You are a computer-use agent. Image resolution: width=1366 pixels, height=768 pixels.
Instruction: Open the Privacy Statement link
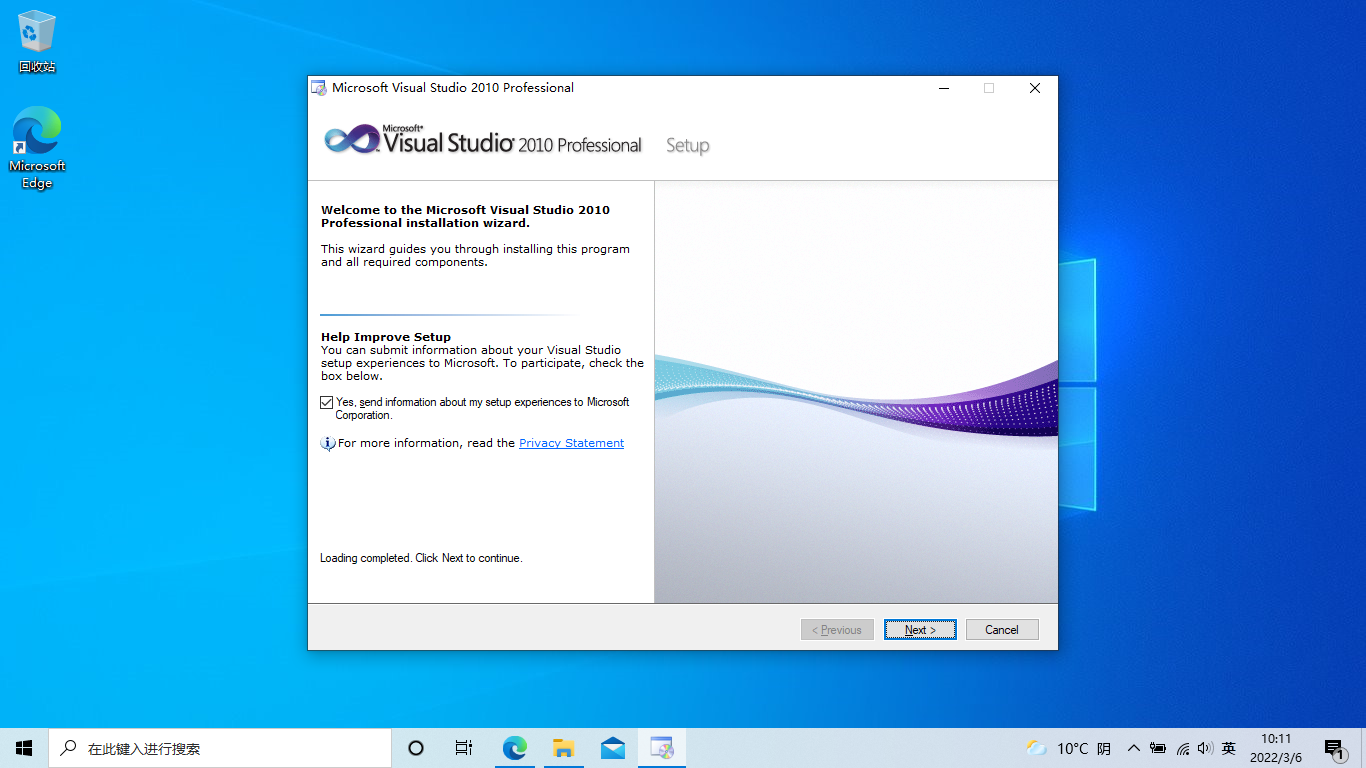pos(571,443)
